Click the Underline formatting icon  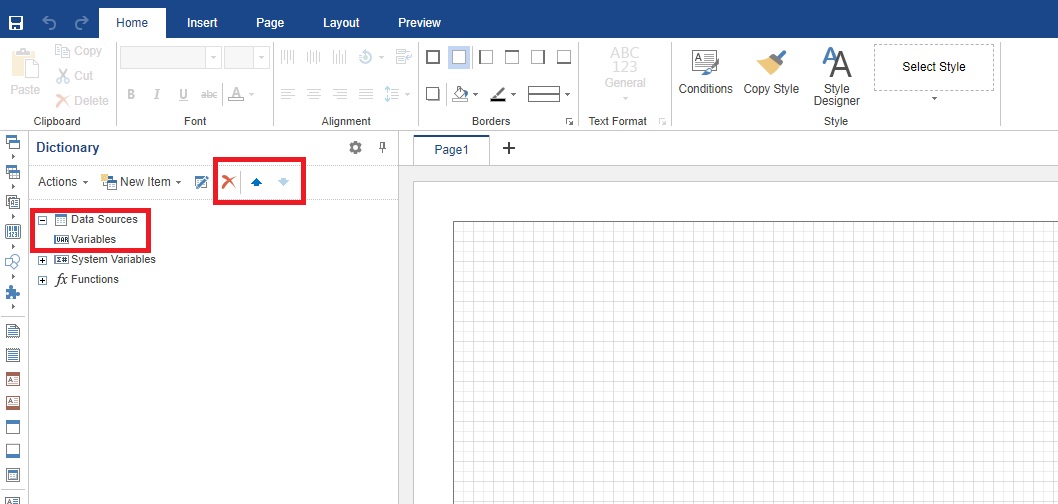pos(183,94)
